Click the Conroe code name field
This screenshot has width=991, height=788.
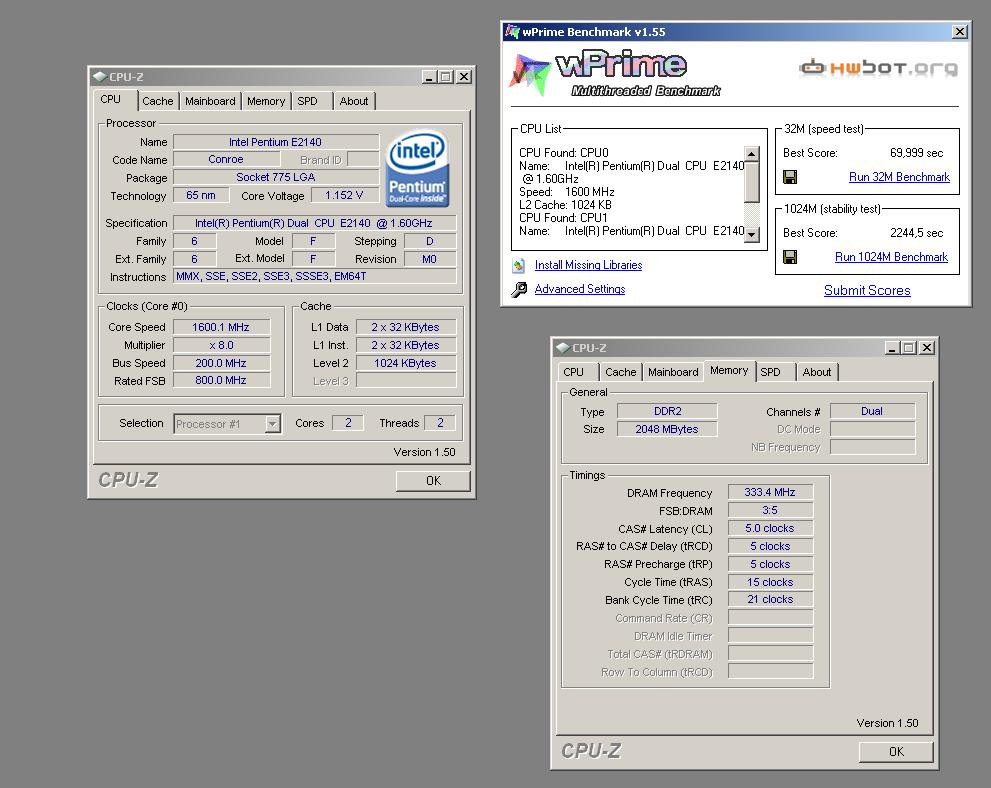tap(226, 160)
